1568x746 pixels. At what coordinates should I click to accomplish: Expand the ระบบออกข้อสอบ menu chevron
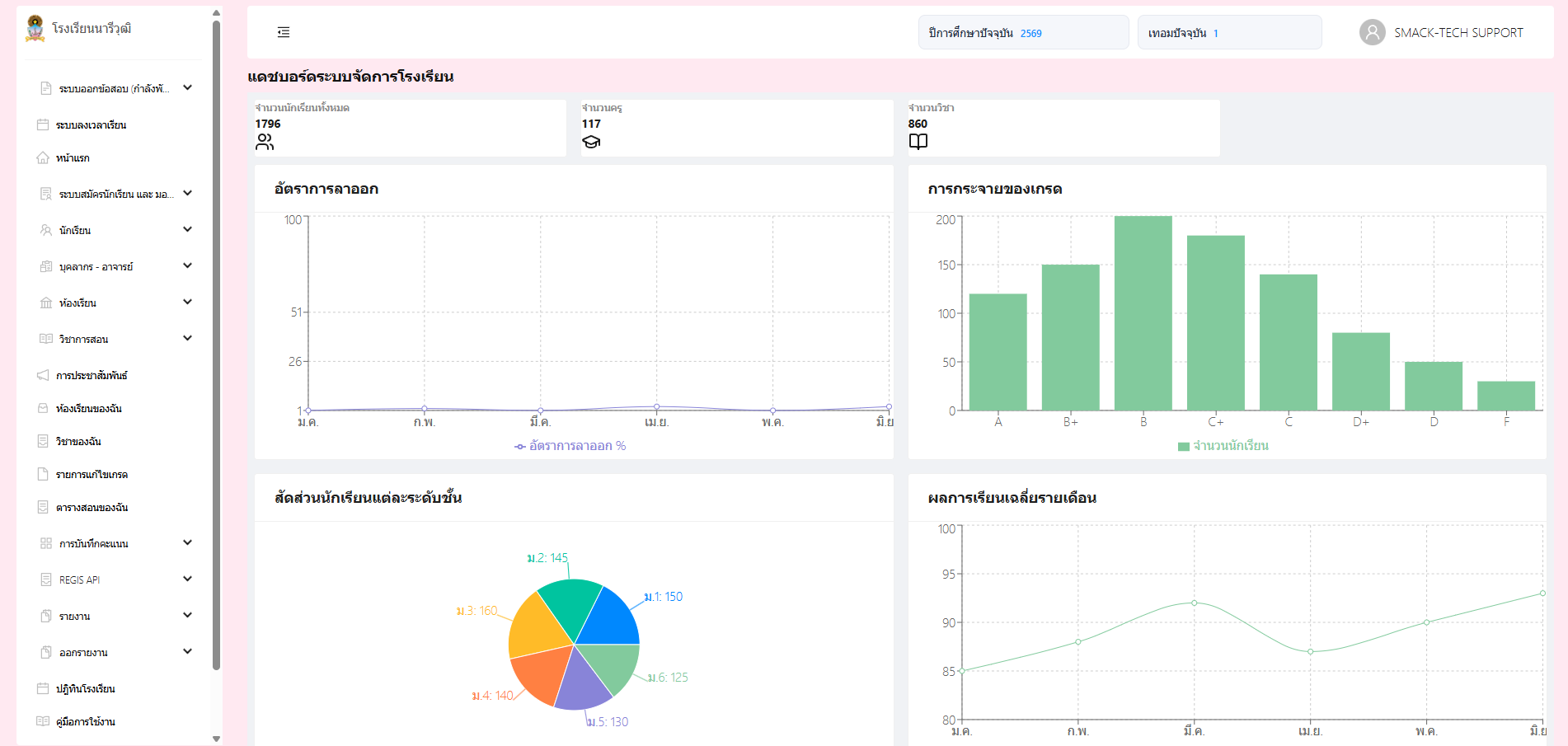click(x=188, y=87)
